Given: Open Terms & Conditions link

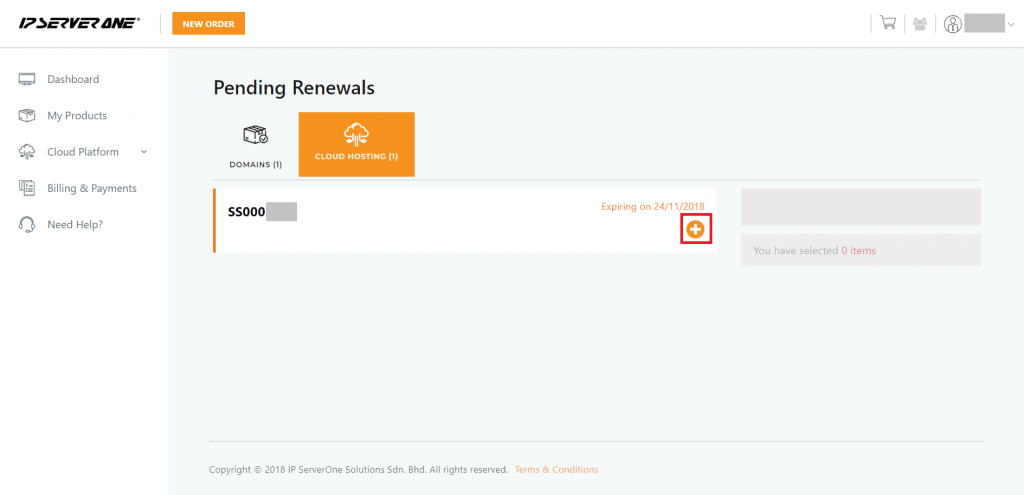Looking at the screenshot, I should 556,470.
